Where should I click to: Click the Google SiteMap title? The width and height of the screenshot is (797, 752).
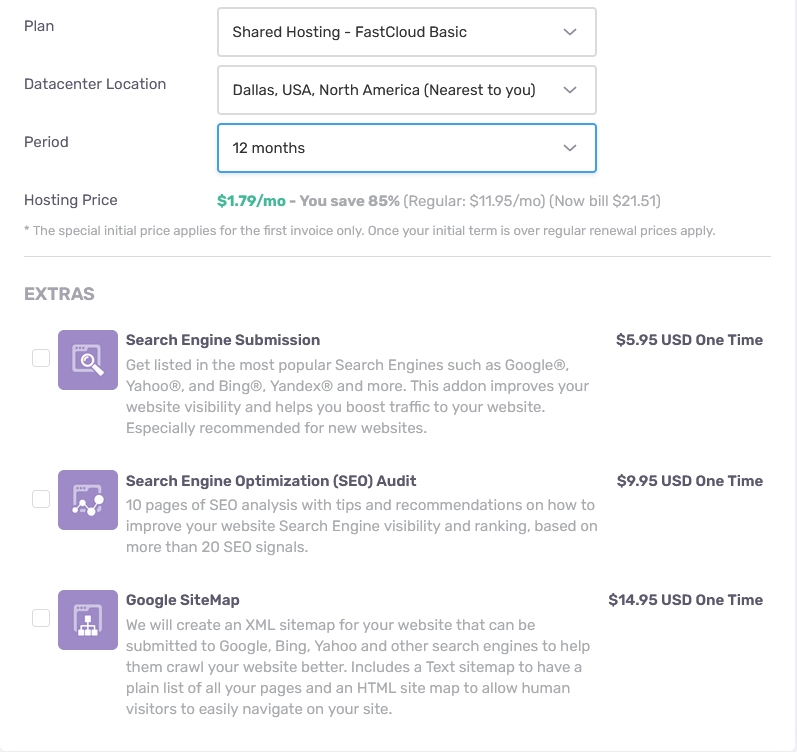click(183, 600)
